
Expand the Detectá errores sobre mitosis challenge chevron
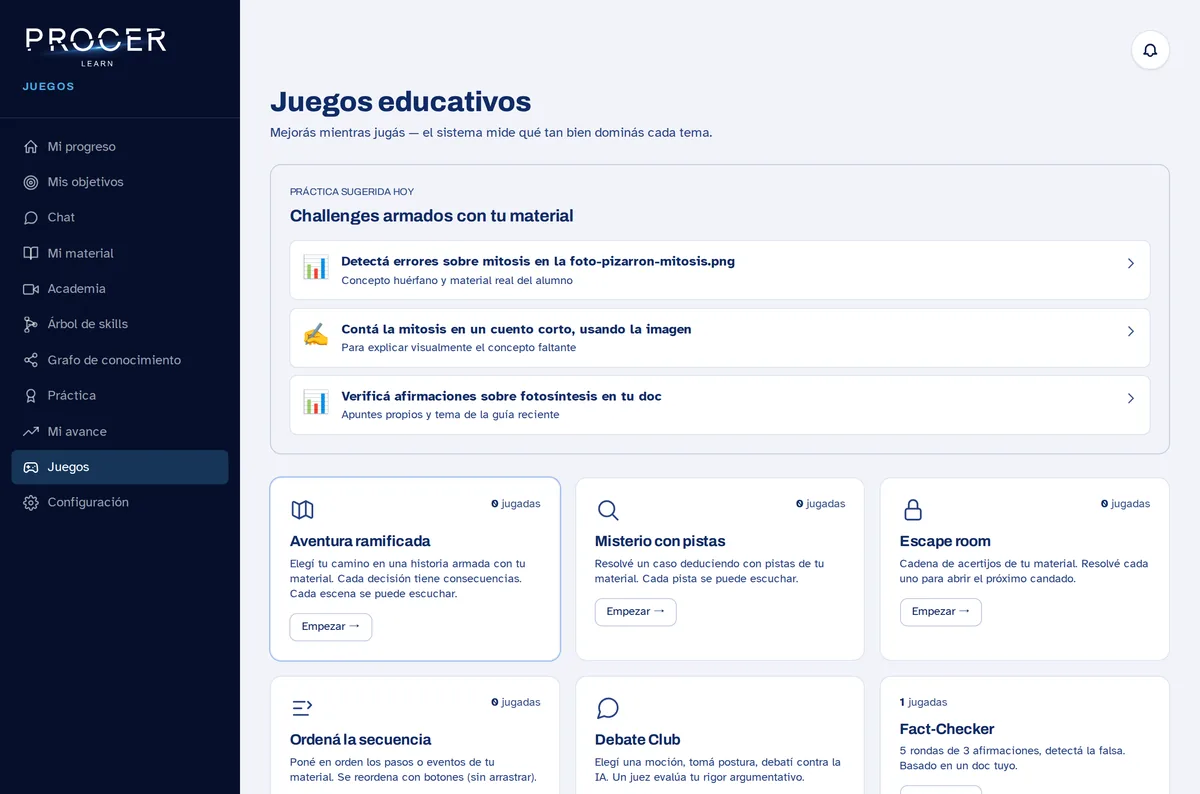point(1131,264)
